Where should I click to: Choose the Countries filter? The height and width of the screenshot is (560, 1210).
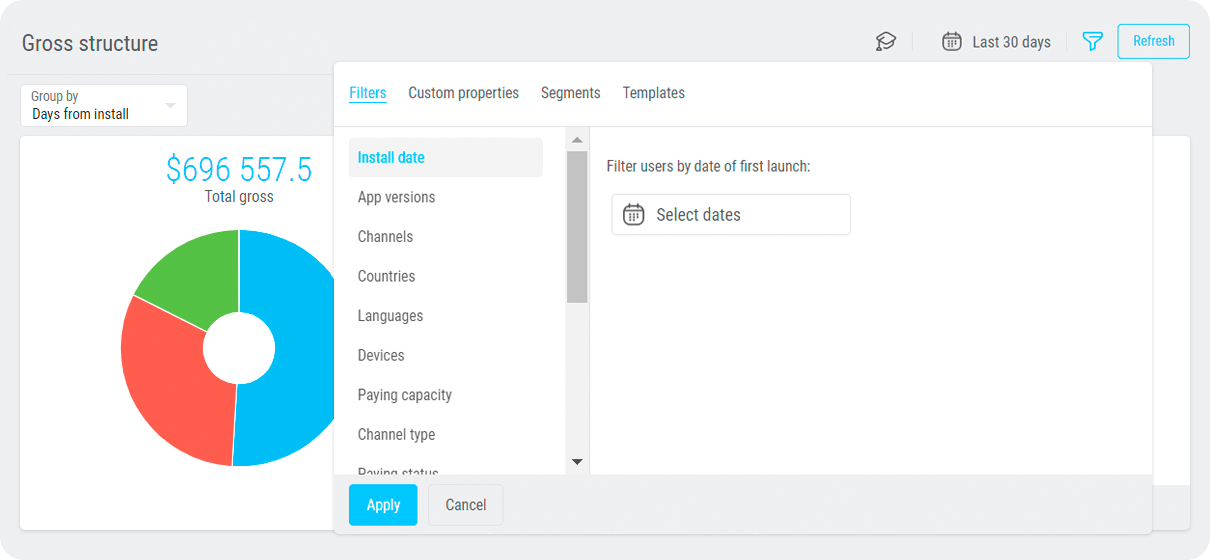pyautogui.click(x=386, y=276)
